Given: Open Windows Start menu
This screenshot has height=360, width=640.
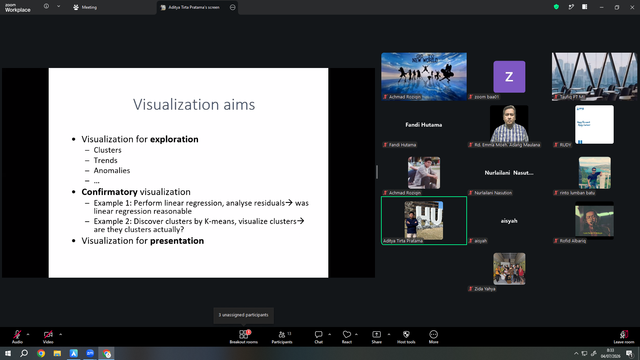Looking at the screenshot, I should (8, 353).
